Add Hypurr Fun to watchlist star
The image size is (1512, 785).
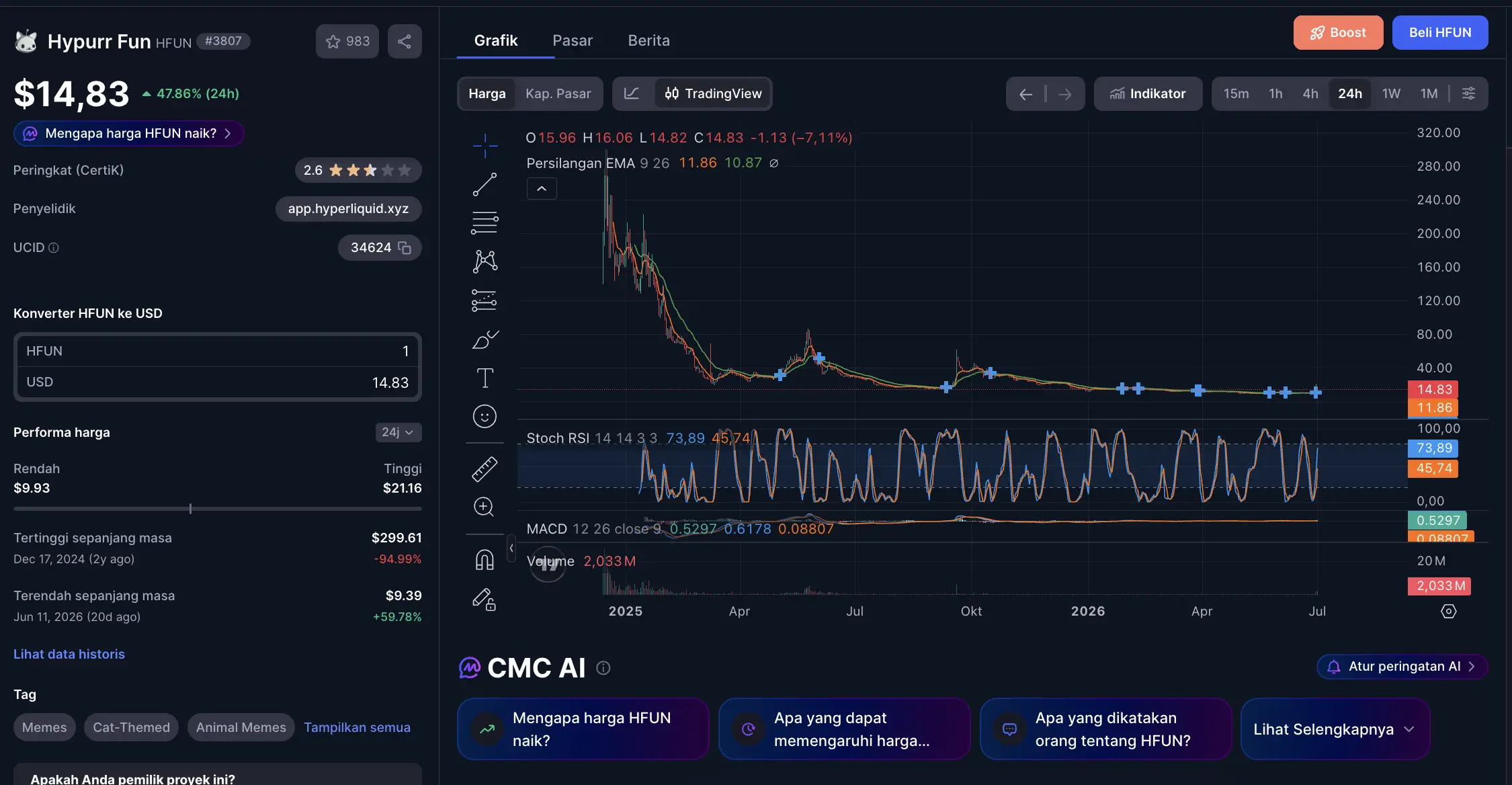click(x=347, y=41)
